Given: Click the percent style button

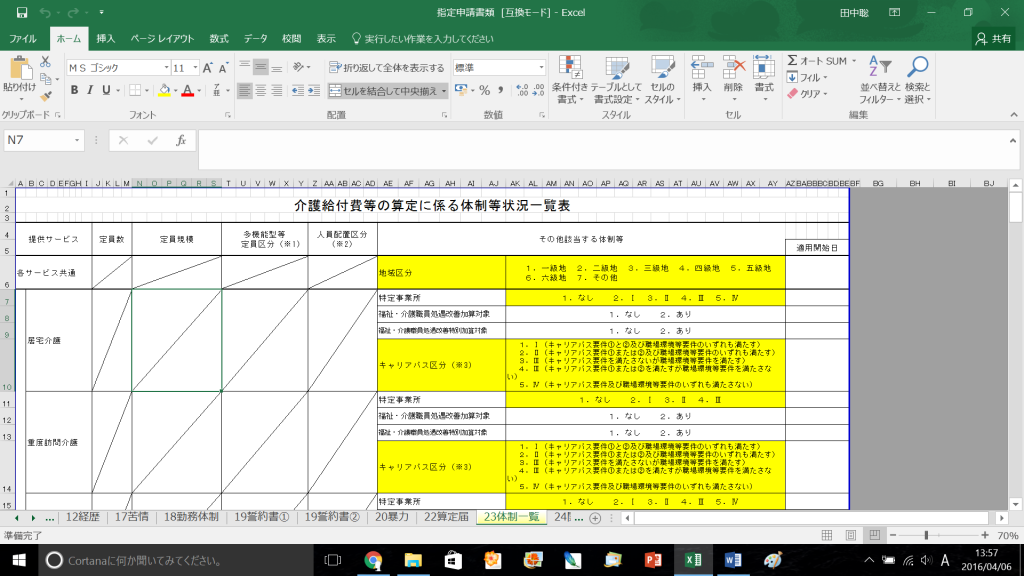Looking at the screenshot, I should tap(484, 90).
